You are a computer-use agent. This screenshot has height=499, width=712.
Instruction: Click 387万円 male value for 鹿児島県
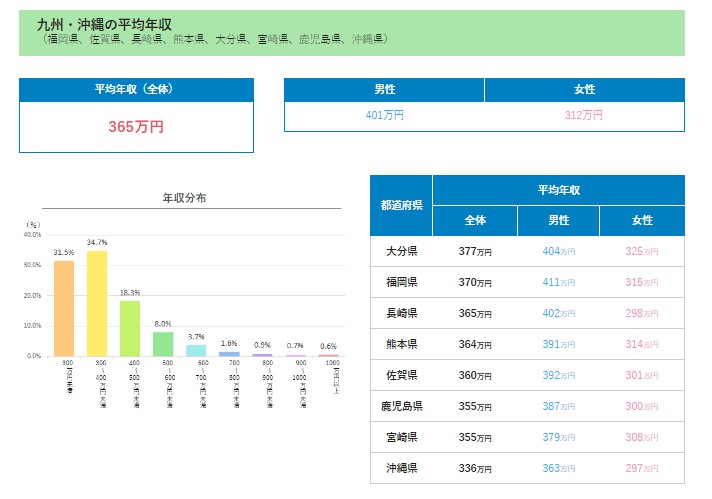pos(559,406)
